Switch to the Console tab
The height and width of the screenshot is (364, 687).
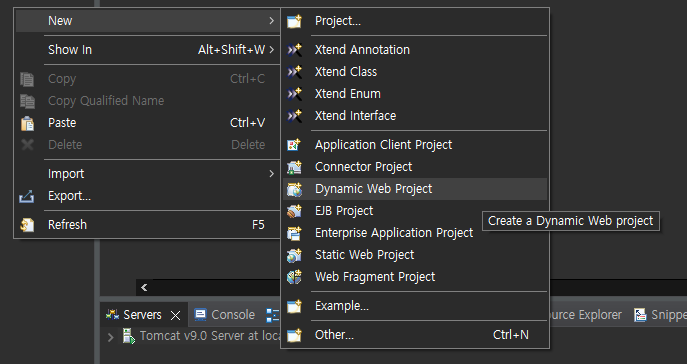[x=224, y=315]
